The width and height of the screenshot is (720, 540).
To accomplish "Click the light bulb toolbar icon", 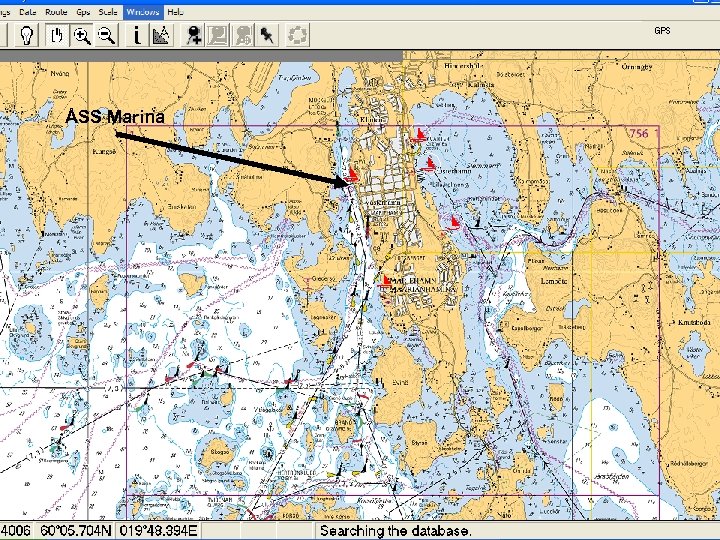I will click(x=26, y=35).
